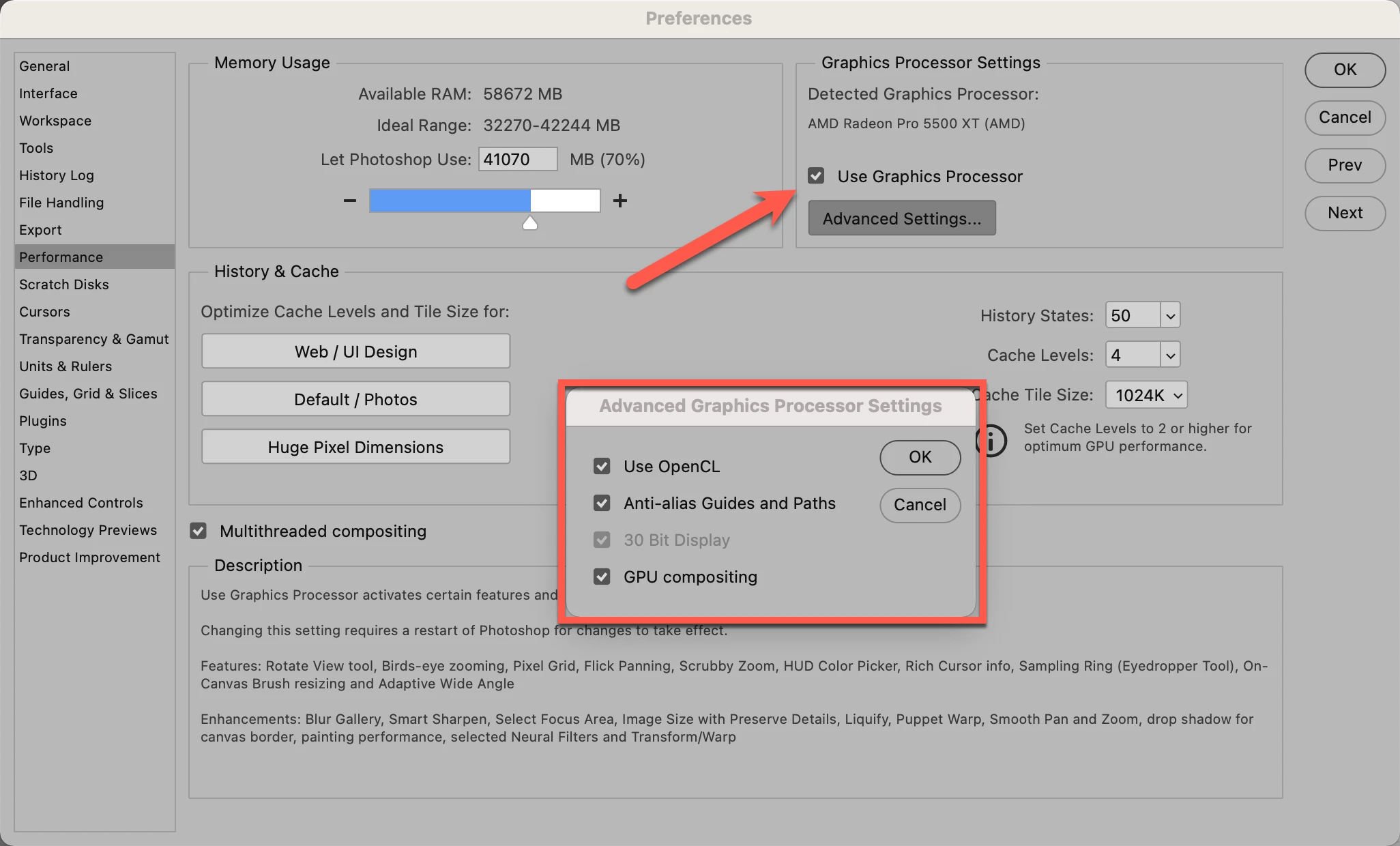The image size is (1400, 846).
Task: Toggle Multithreaded compositing checkbox
Action: pos(199,531)
